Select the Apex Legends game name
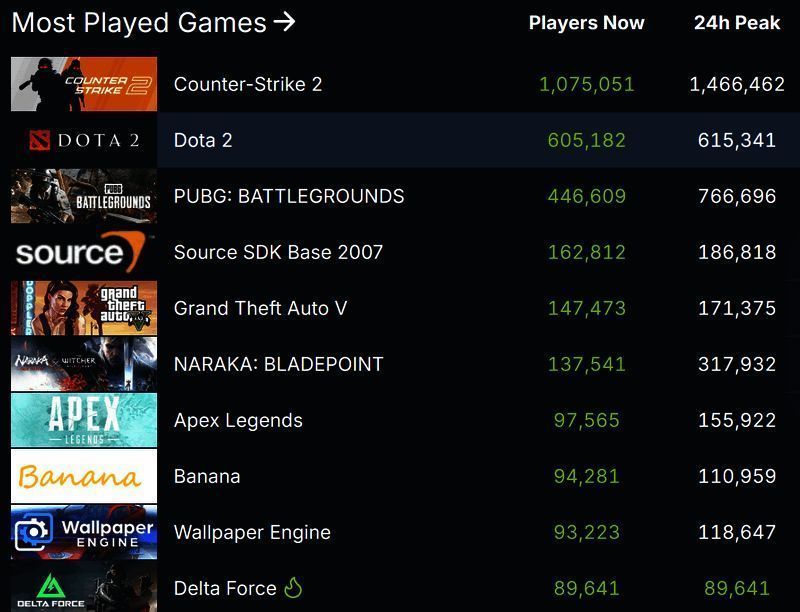 tap(238, 420)
